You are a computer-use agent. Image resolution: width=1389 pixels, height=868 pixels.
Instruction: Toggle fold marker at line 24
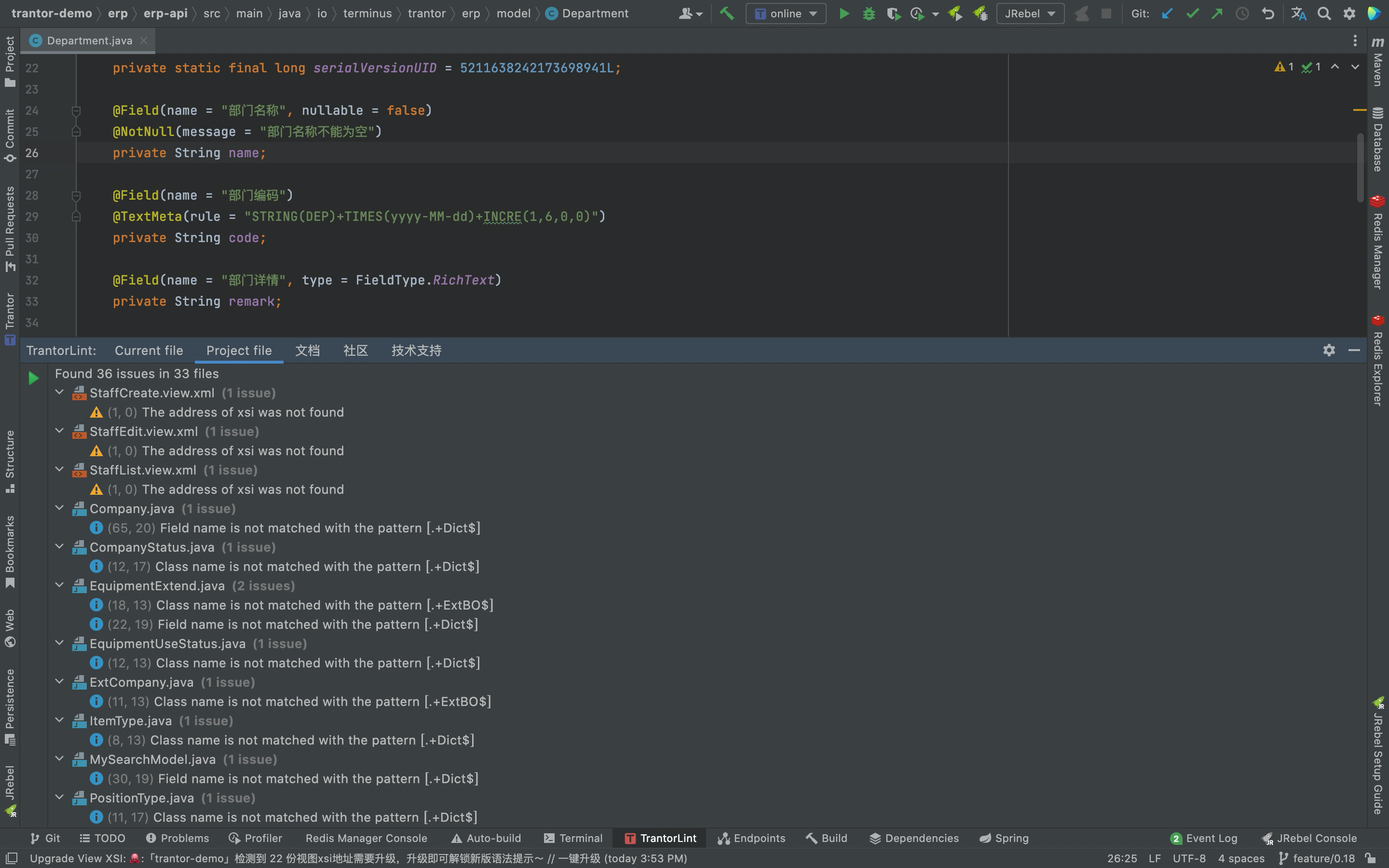coord(76,110)
